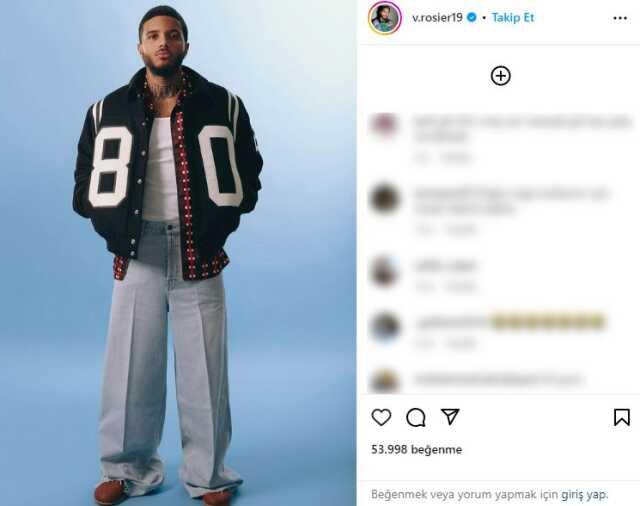Screen dimensions: 640x506
Task: Click the second blurred commenter avatar
Action: point(384,199)
